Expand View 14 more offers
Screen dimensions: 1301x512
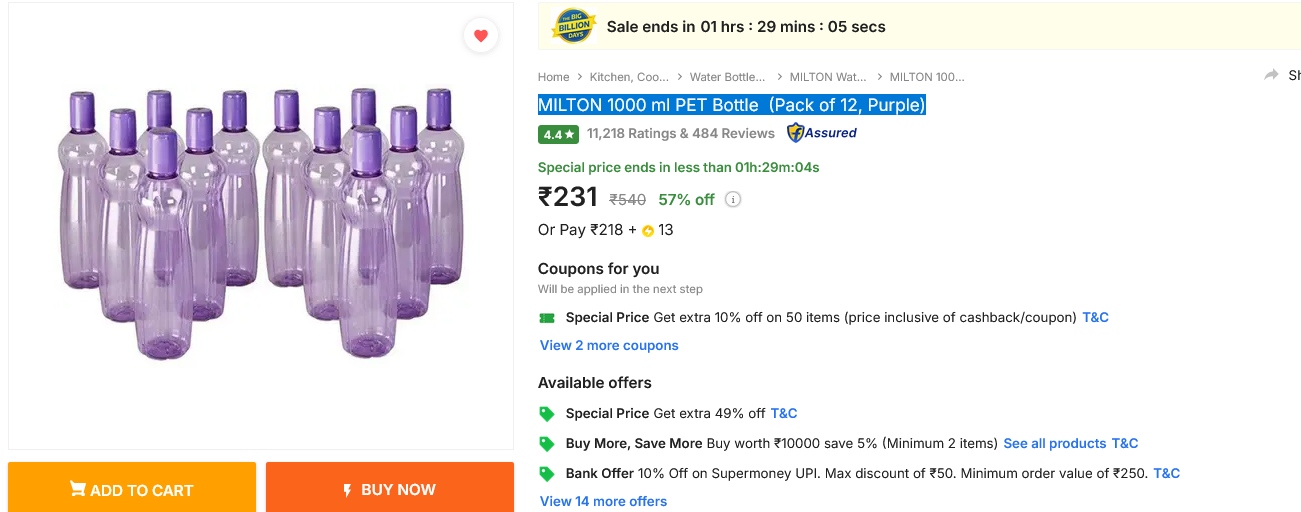603,501
